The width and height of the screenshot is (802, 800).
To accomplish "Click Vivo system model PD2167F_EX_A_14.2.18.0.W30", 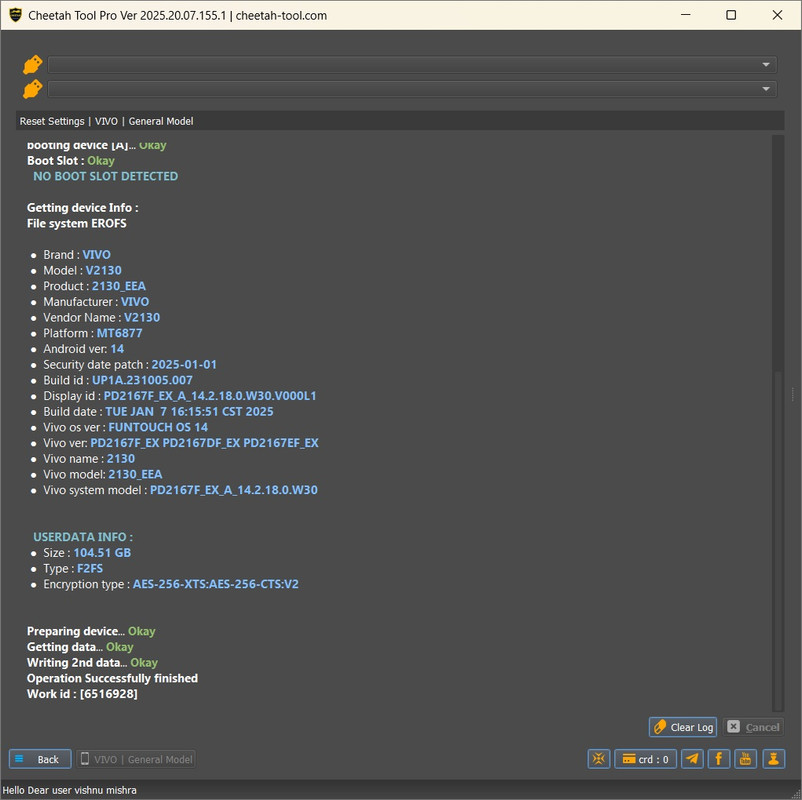I will tap(234, 490).
